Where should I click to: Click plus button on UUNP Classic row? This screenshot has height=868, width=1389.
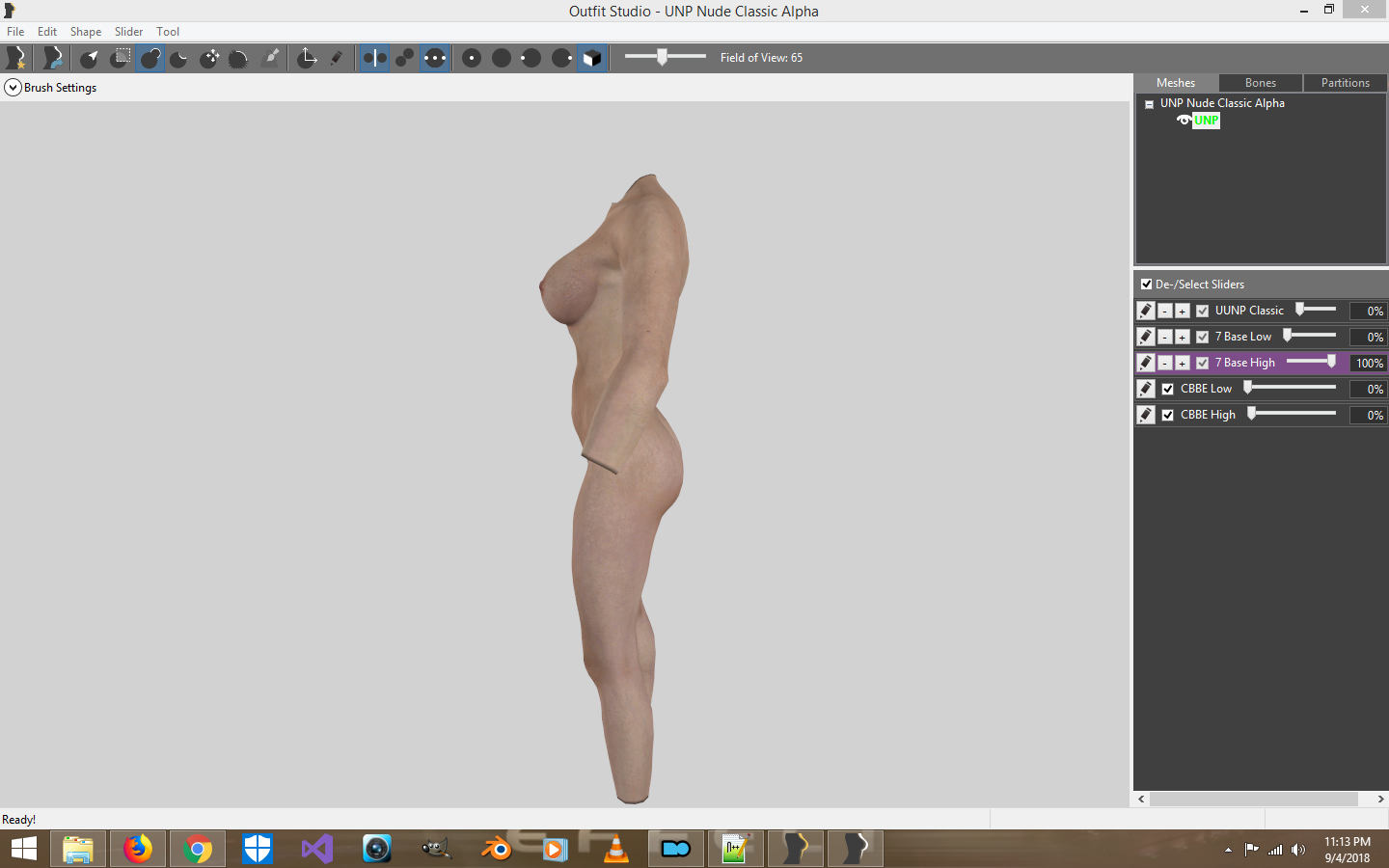(1182, 311)
